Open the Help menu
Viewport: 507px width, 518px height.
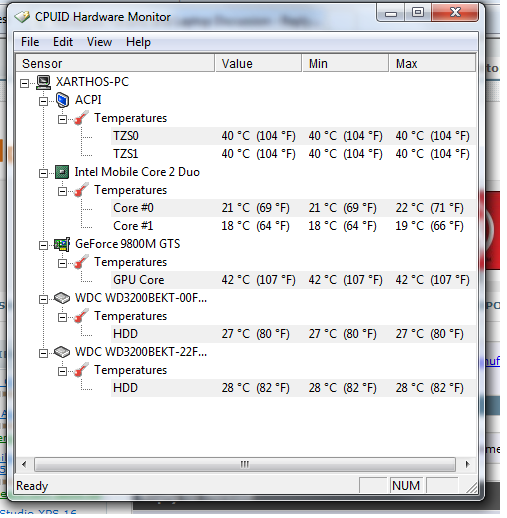pyautogui.click(x=138, y=42)
